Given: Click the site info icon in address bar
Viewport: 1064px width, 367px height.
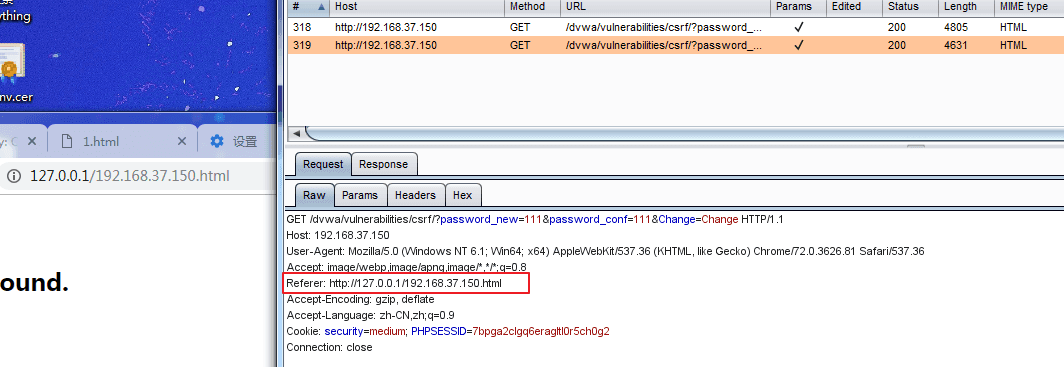Looking at the screenshot, I should [x=13, y=176].
